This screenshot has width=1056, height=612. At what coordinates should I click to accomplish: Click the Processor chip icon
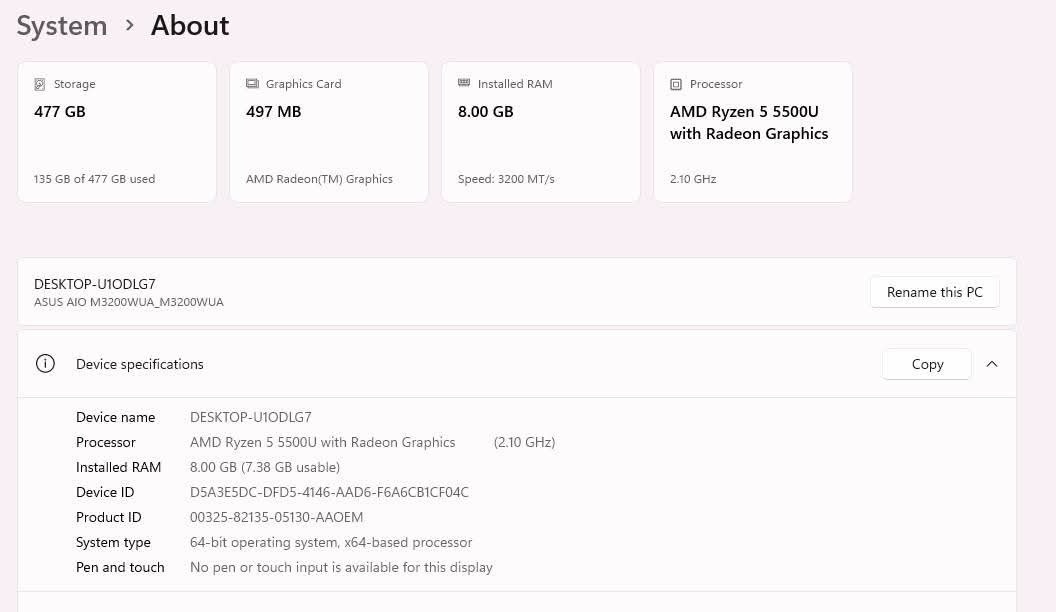click(676, 85)
